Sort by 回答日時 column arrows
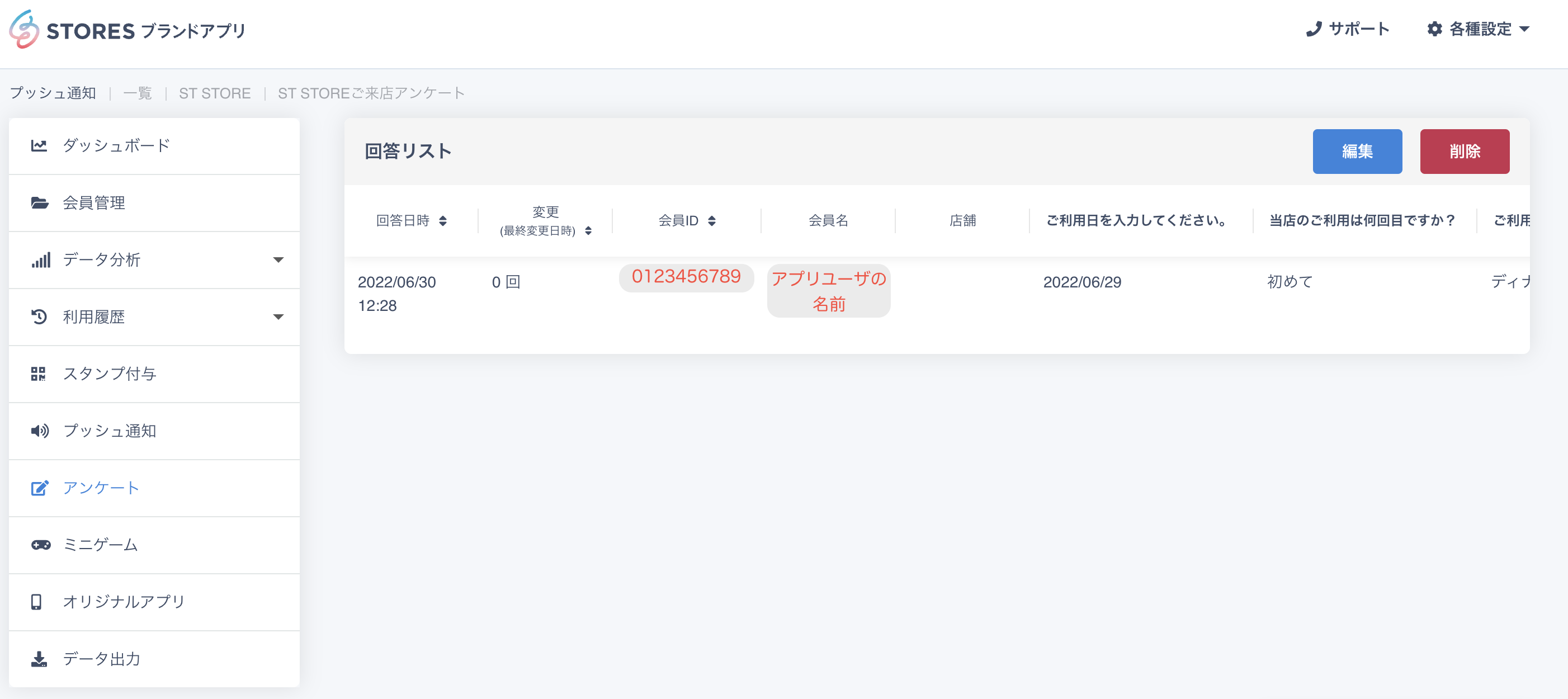Image resolution: width=1568 pixels, height=699 pixels. [x=443, y=220]
